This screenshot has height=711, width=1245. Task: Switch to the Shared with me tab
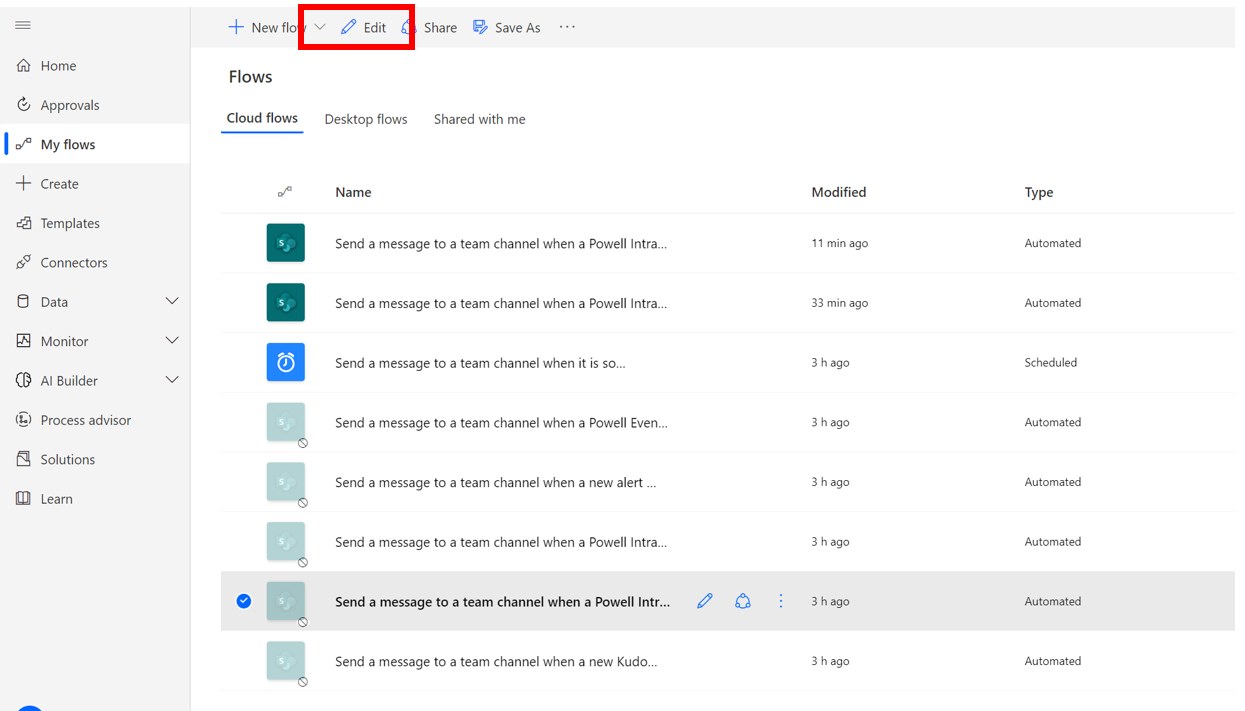[x=480, y=119]
